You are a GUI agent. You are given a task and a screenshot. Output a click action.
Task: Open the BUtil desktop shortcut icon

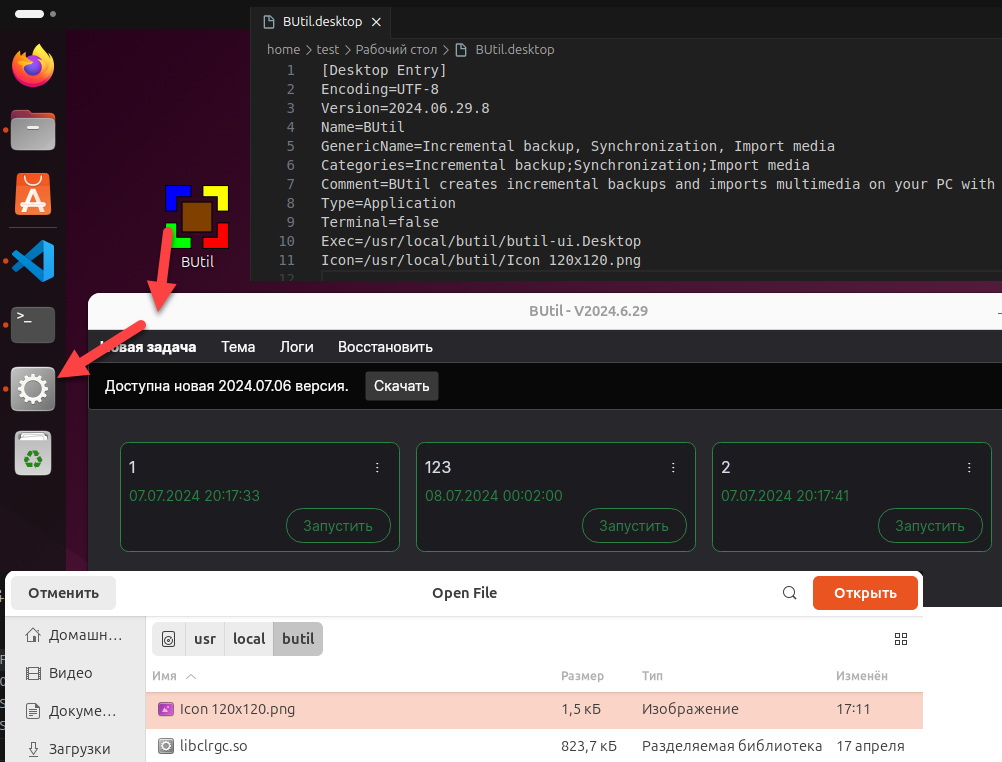tap(197, 215)
